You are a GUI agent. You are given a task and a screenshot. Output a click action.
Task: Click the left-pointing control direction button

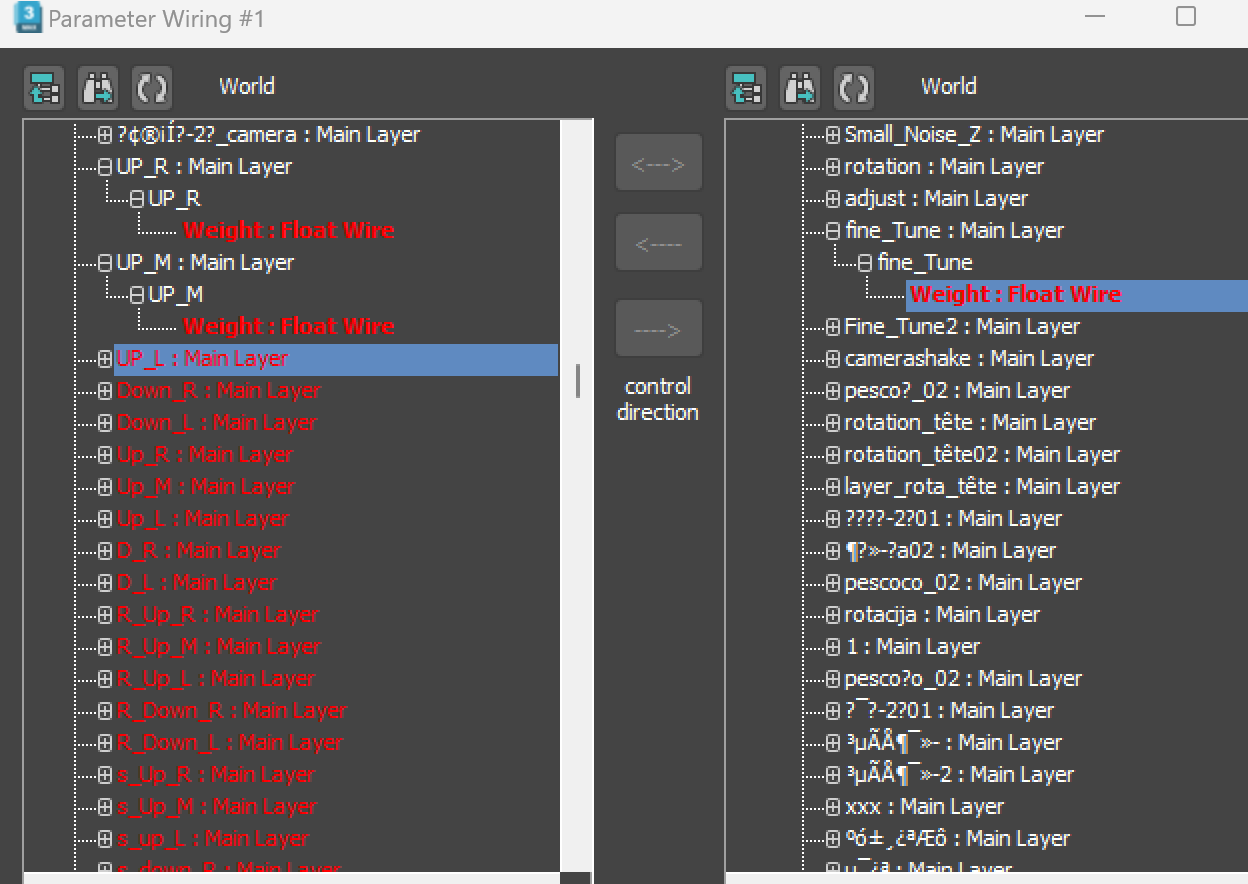(658, 242)
